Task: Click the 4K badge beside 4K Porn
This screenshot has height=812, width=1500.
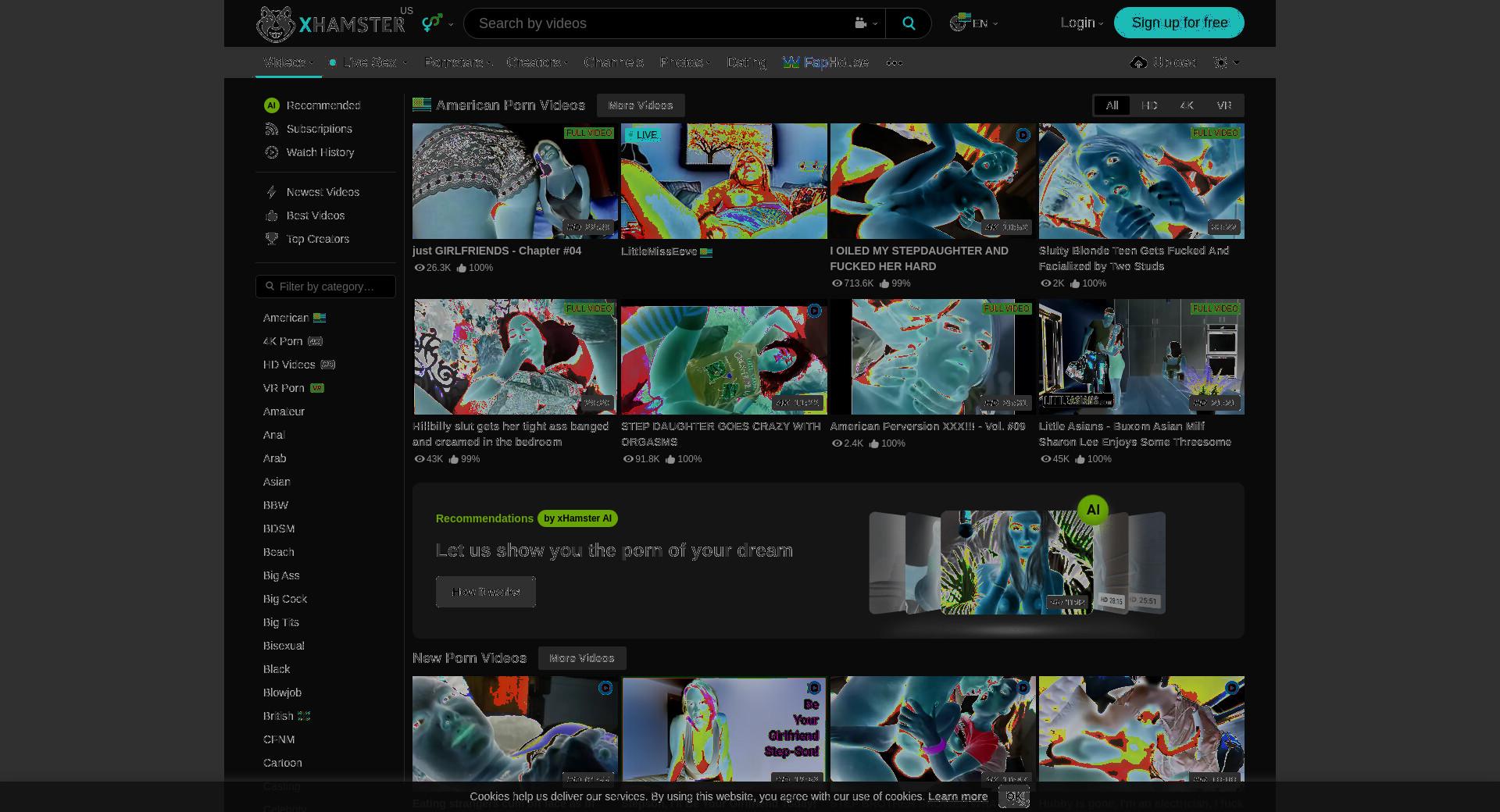Action: pyautogui.click(x=315, y=341)
